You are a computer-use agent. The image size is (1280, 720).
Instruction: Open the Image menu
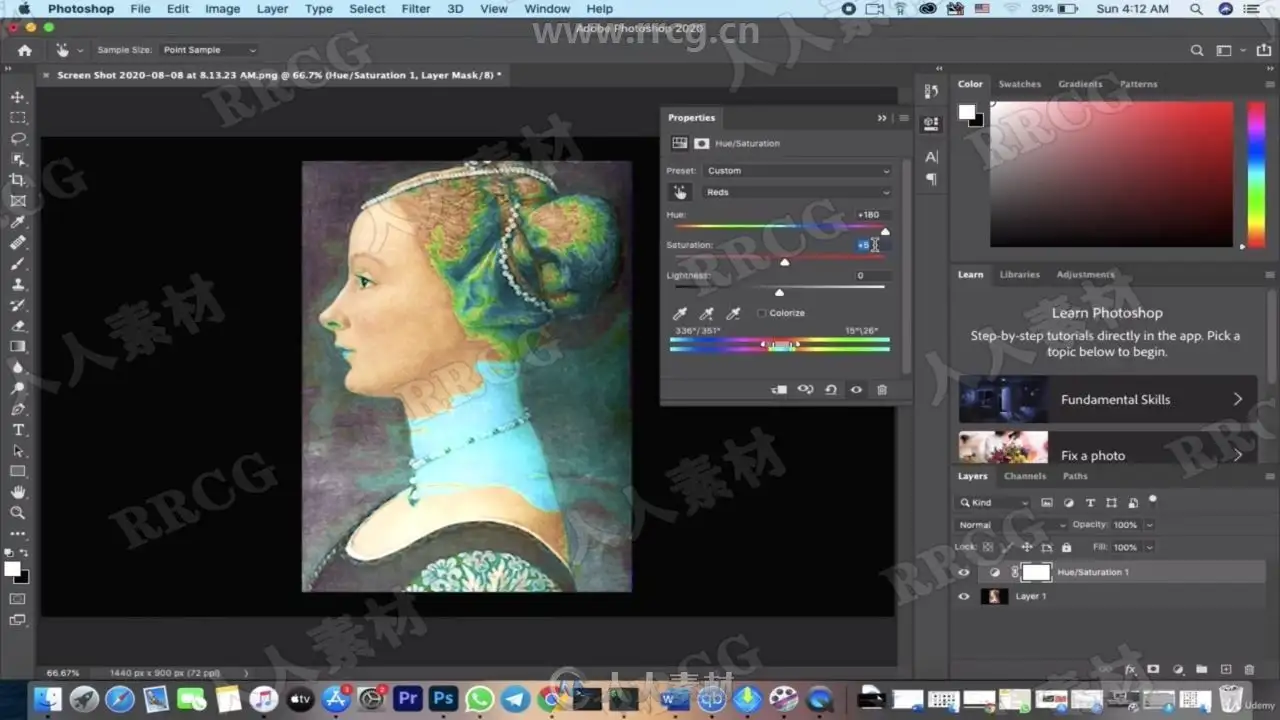pyautogui.click(x=222, y=9)
